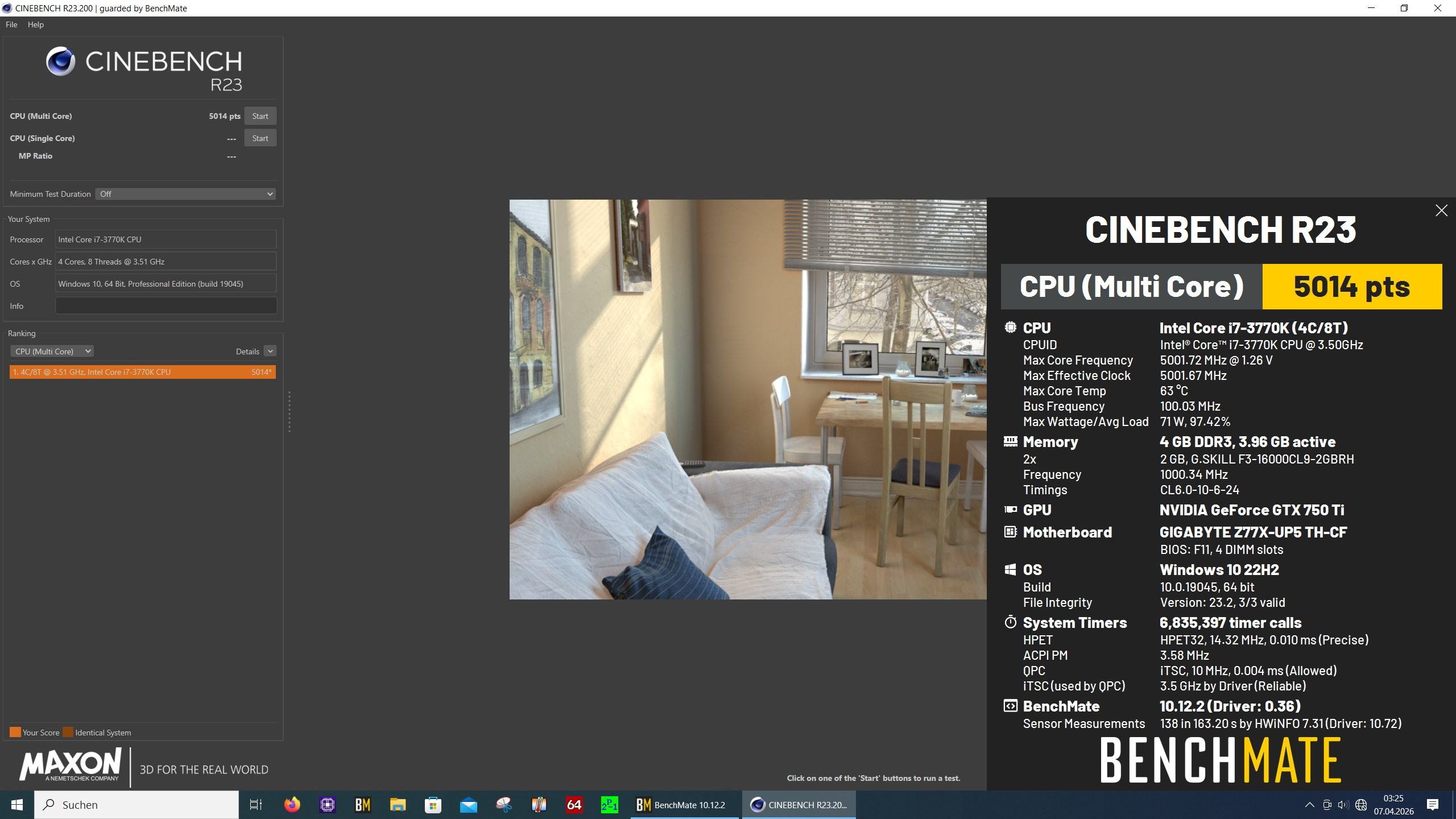The image size is (1456, 819).
Task: Click the clock icon next to System Timers
Action: tap(1011, 622)
